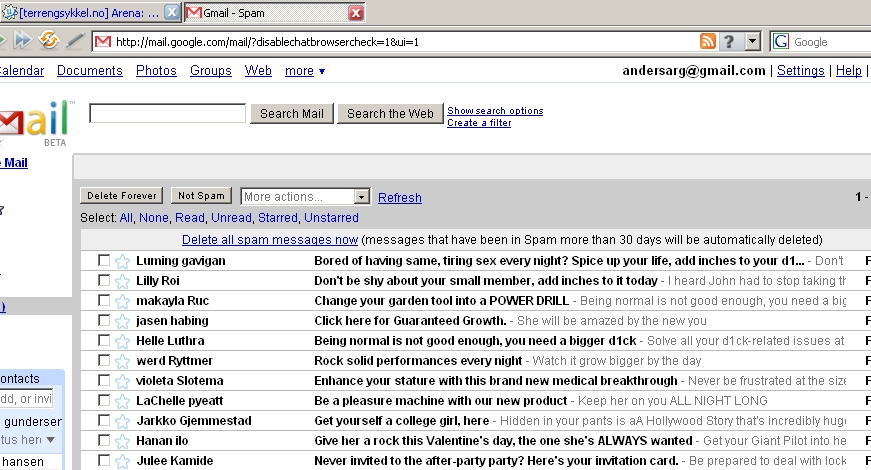
Task: Star the werd Ryttmer message
Action: (122, 361)
